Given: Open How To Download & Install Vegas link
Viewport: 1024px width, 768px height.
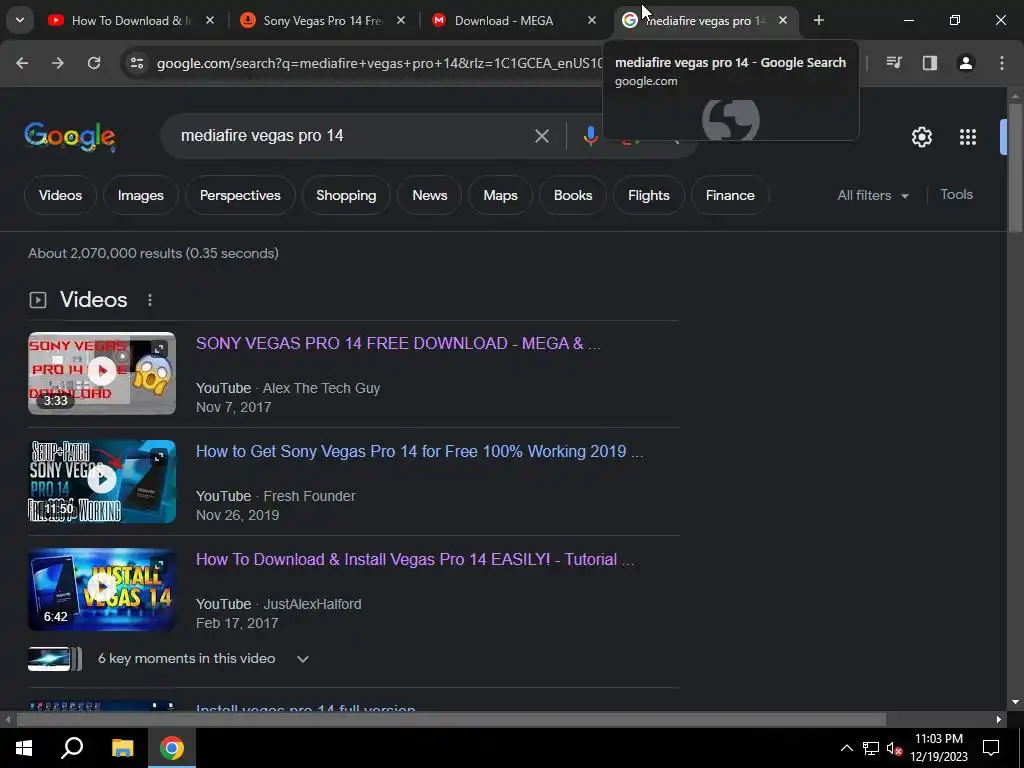Looking at the screenshot, I should click(x=415, y=560).
